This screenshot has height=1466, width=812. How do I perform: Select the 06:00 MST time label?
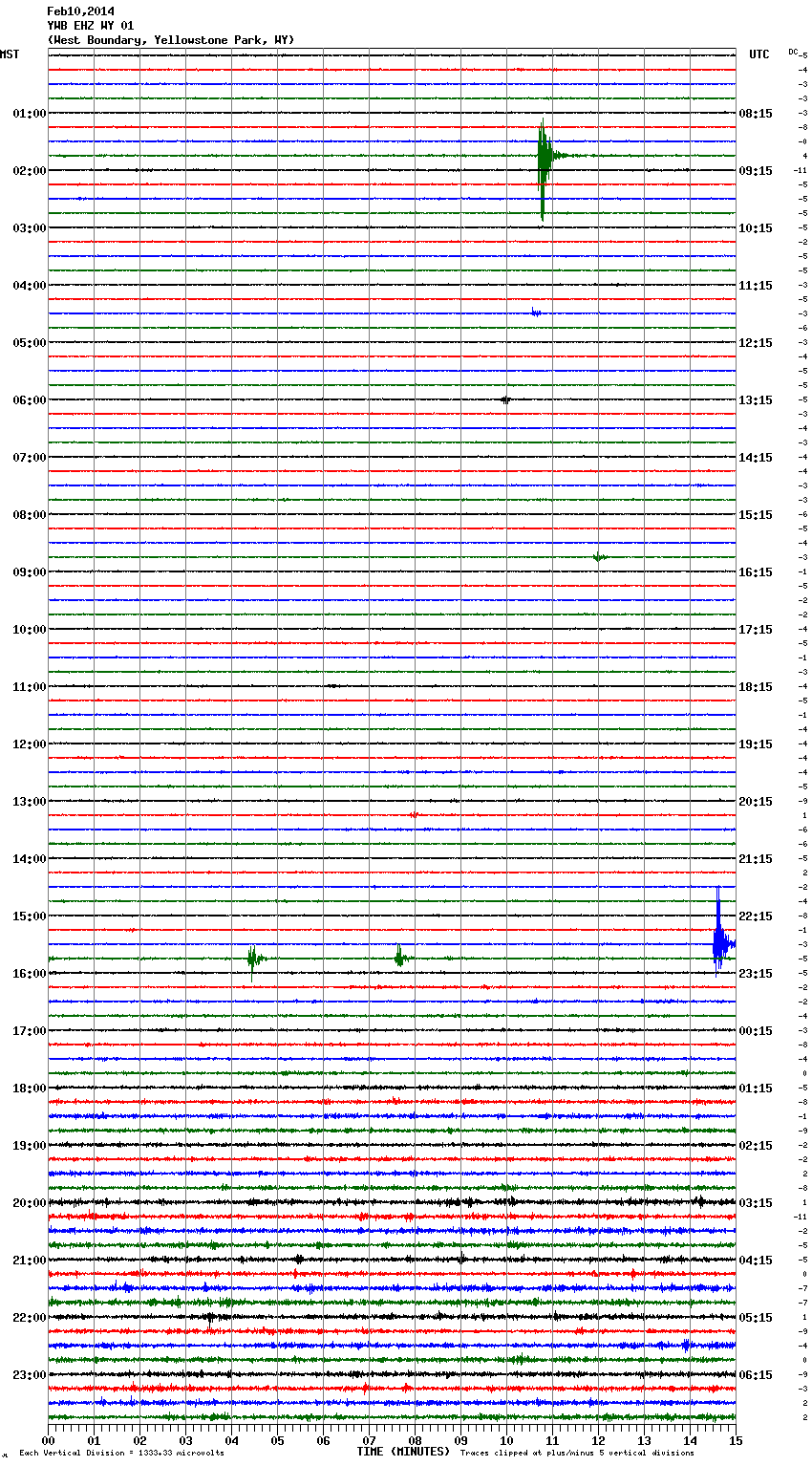[x=30, y=400]
